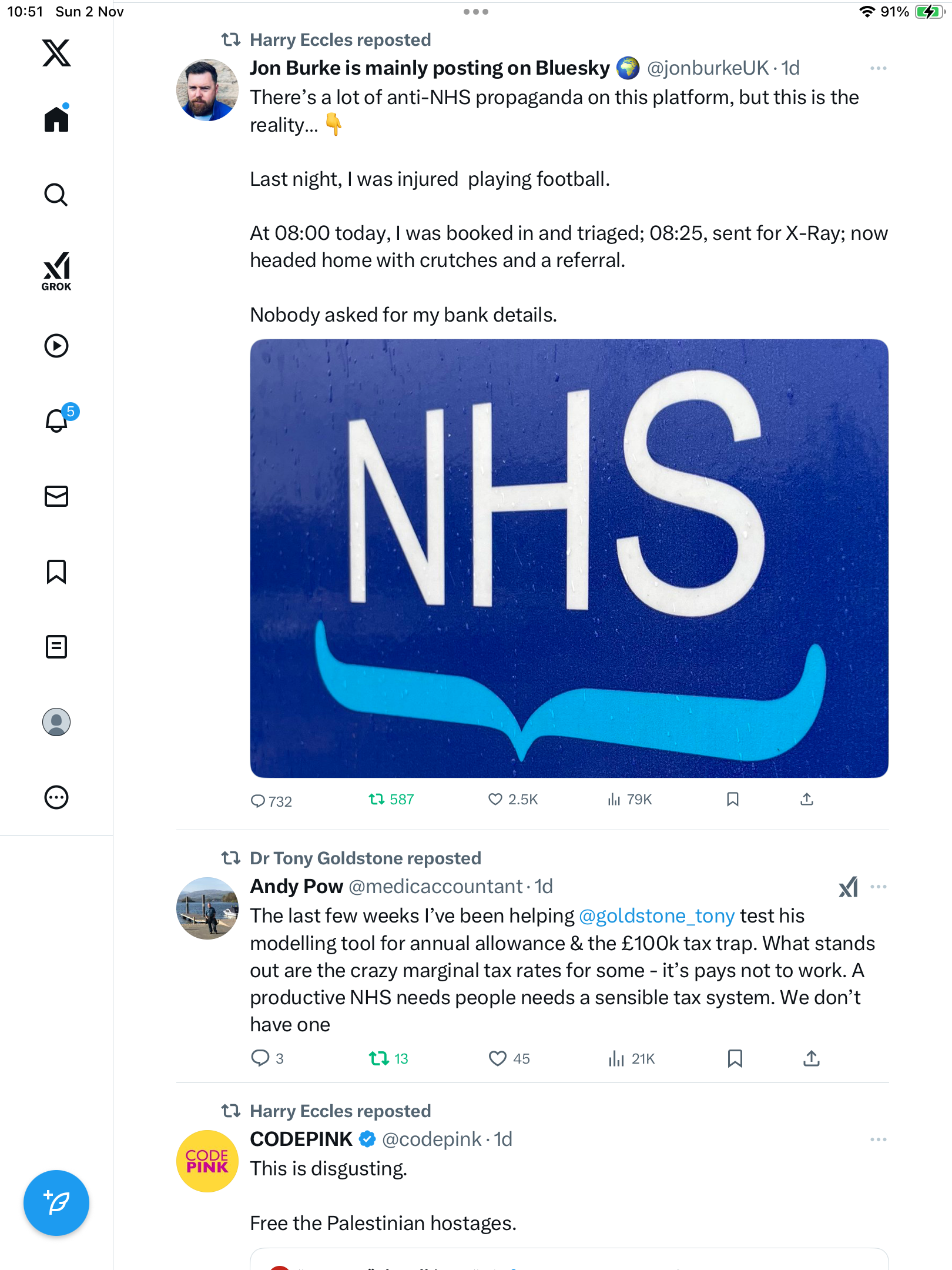Click the Grok icon on Andy Pow's post
The height and width of the screenshot is (1270, 952).
click(848, 887)
